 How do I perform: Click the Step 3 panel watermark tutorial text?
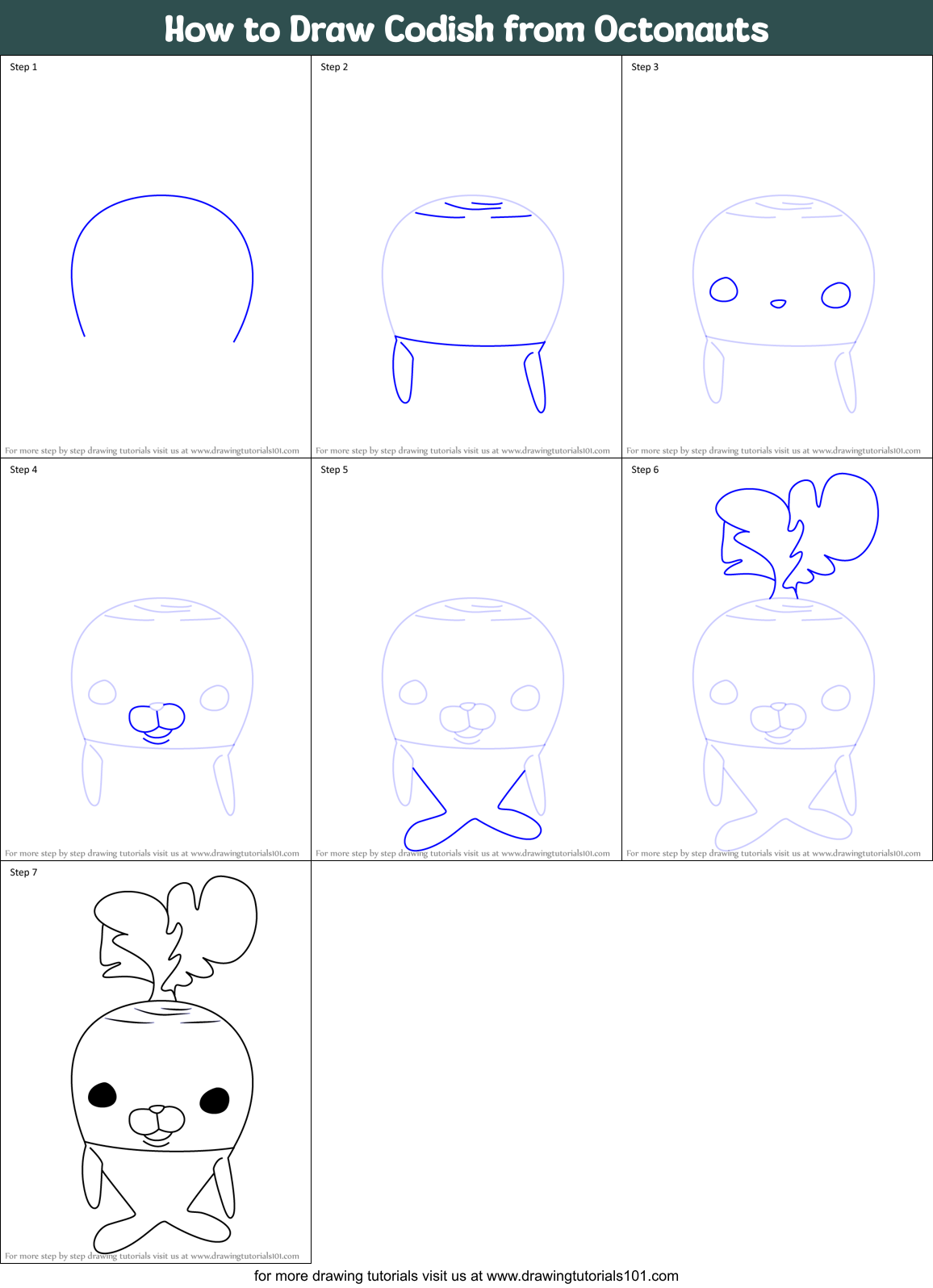[x=773, y=450]
